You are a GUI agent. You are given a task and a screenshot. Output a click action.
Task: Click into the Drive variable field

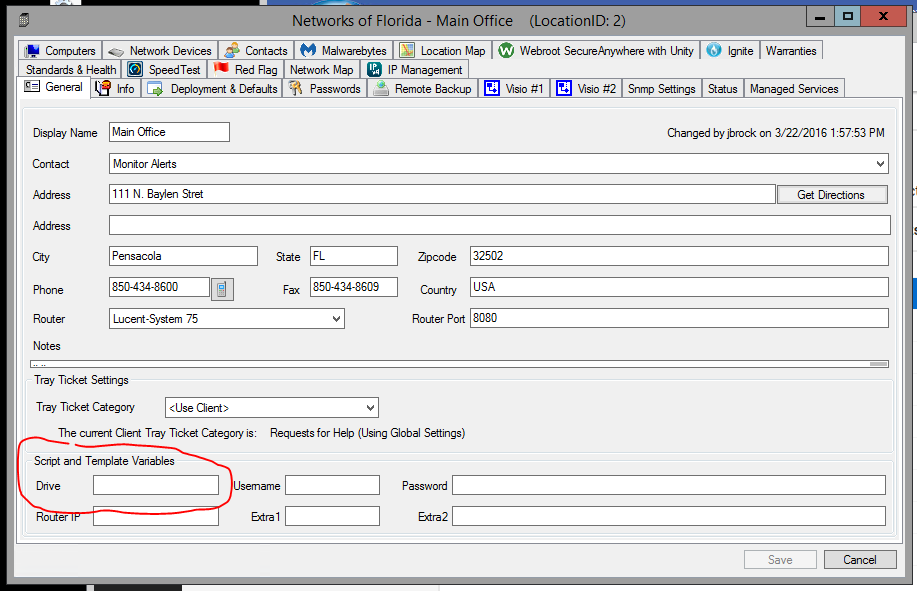click(x=155, y=486)
